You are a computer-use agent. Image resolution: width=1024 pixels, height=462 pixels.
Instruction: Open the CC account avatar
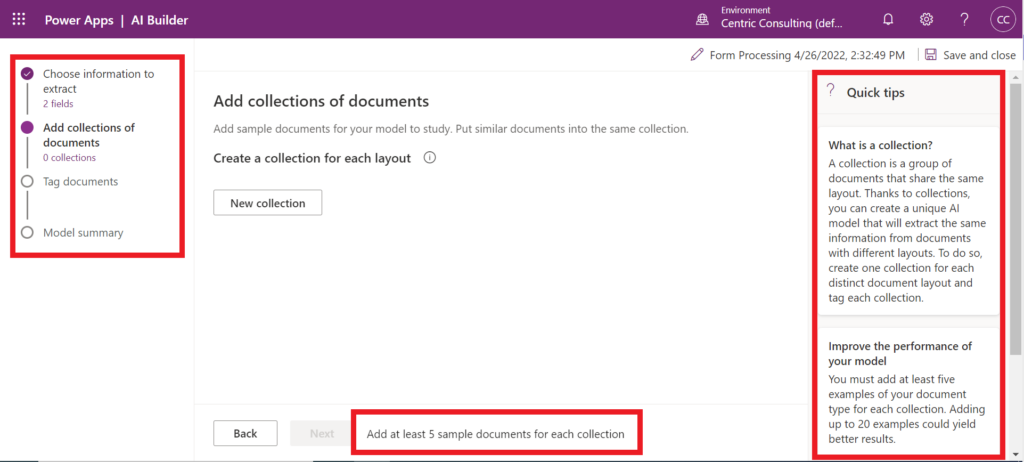pyautogui.click(x=1001, y=19)
